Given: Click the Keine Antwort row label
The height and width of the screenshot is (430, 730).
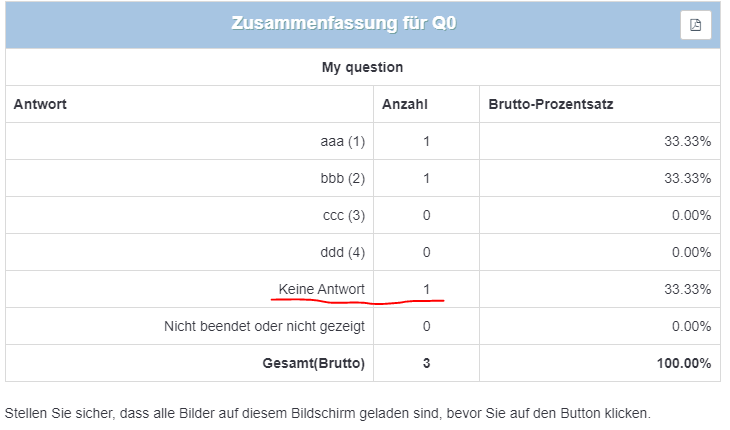Looking at the screenshot, I should (x=321, y=289).
